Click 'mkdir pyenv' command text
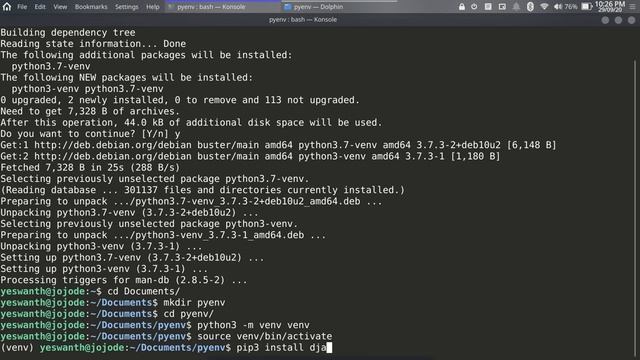The image size is (640, 360). click(194, 302)
